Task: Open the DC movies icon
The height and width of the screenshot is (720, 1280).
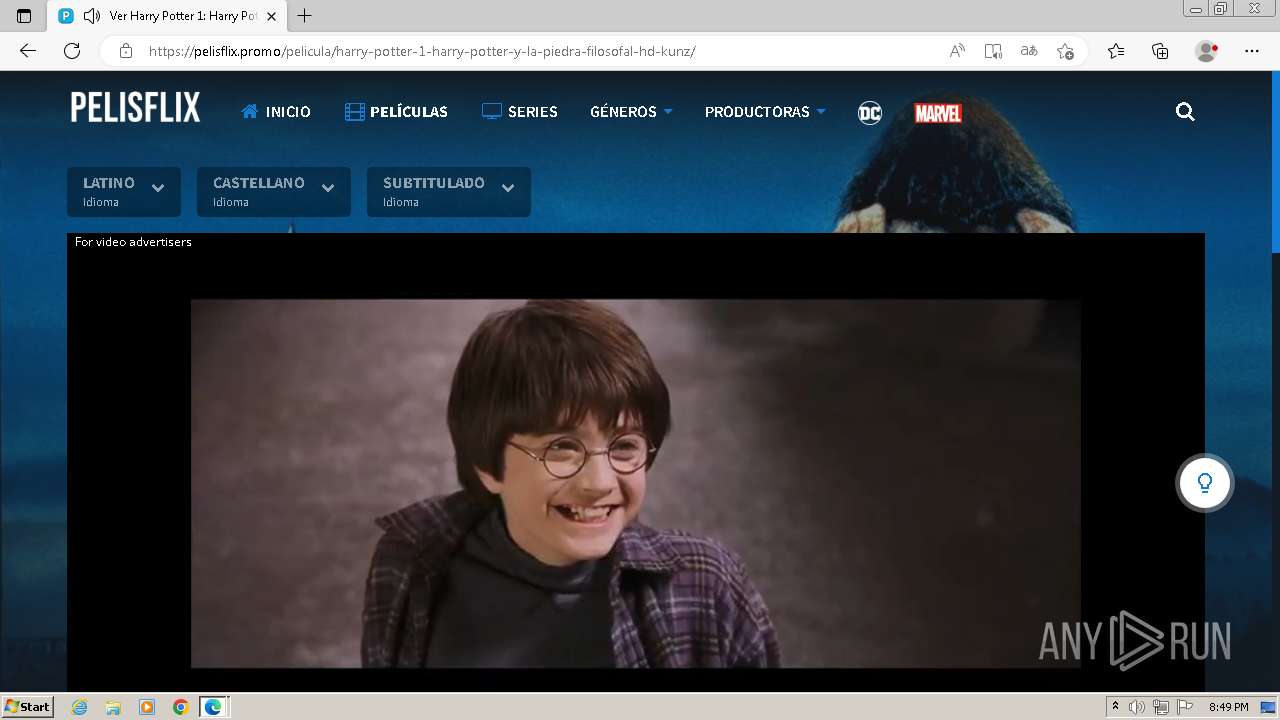Action: (x=870, y=113)
